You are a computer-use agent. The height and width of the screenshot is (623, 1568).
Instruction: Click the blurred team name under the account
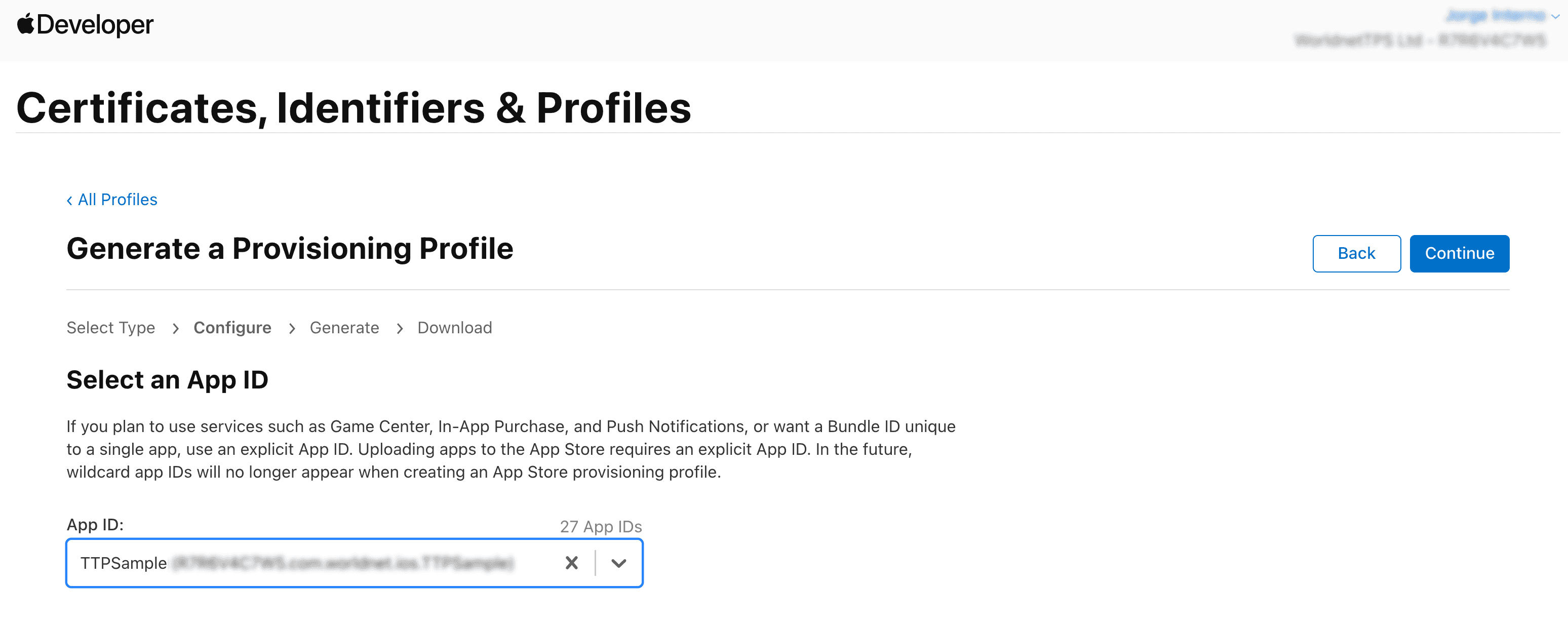tap(1420, 41)
